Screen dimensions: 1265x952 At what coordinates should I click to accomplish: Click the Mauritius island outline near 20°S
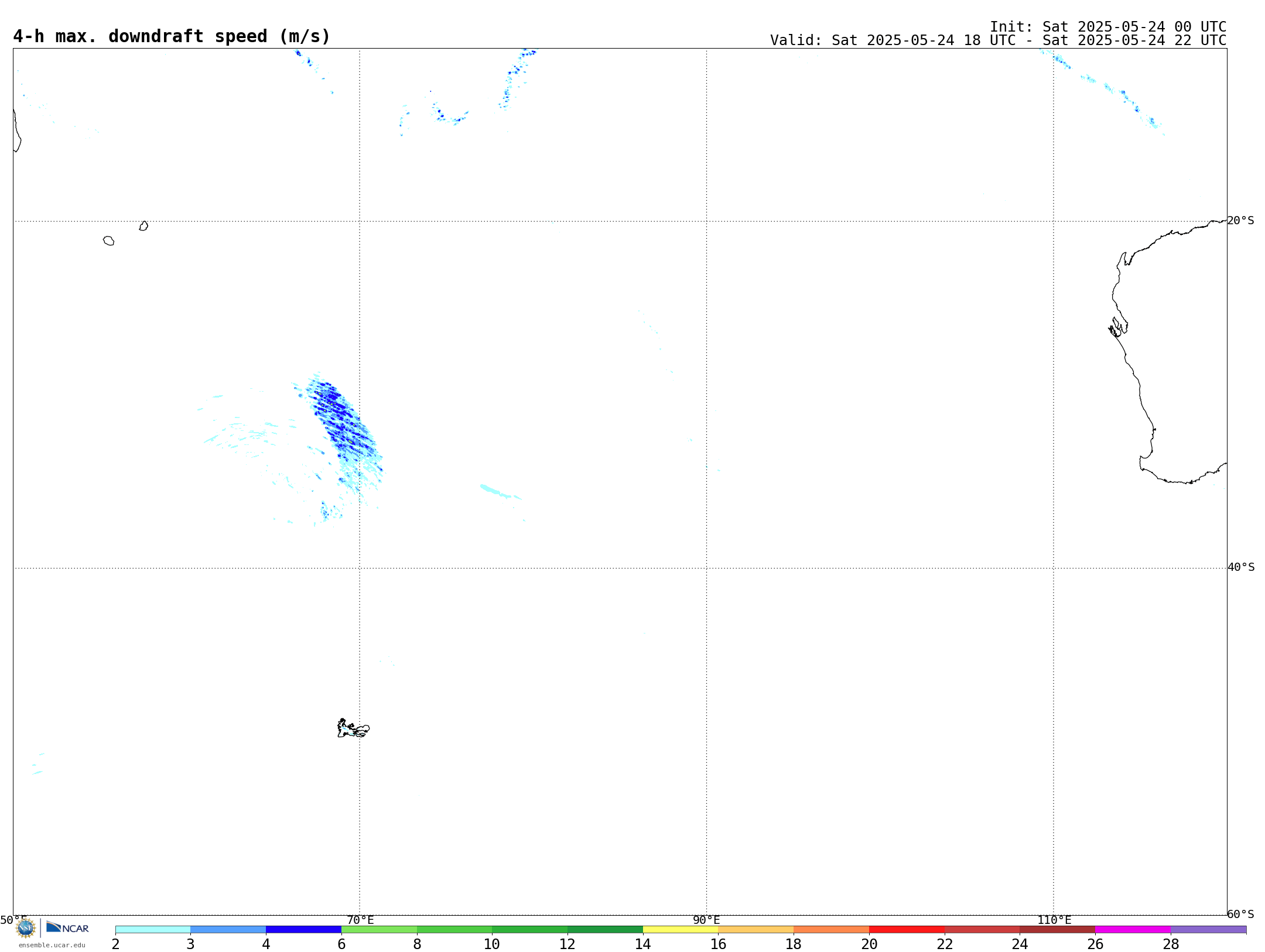143,226
